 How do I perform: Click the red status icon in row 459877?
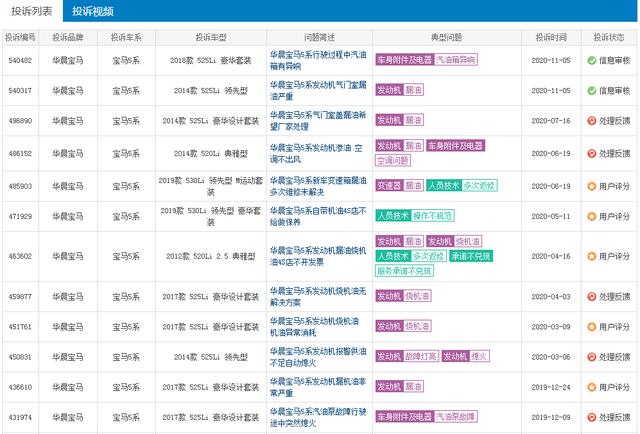591,297
